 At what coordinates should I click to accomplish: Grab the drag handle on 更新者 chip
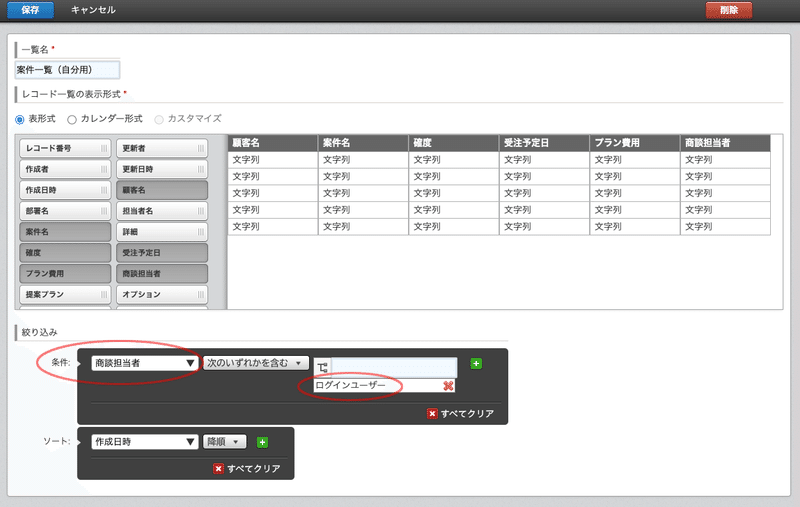coord(201,148)
